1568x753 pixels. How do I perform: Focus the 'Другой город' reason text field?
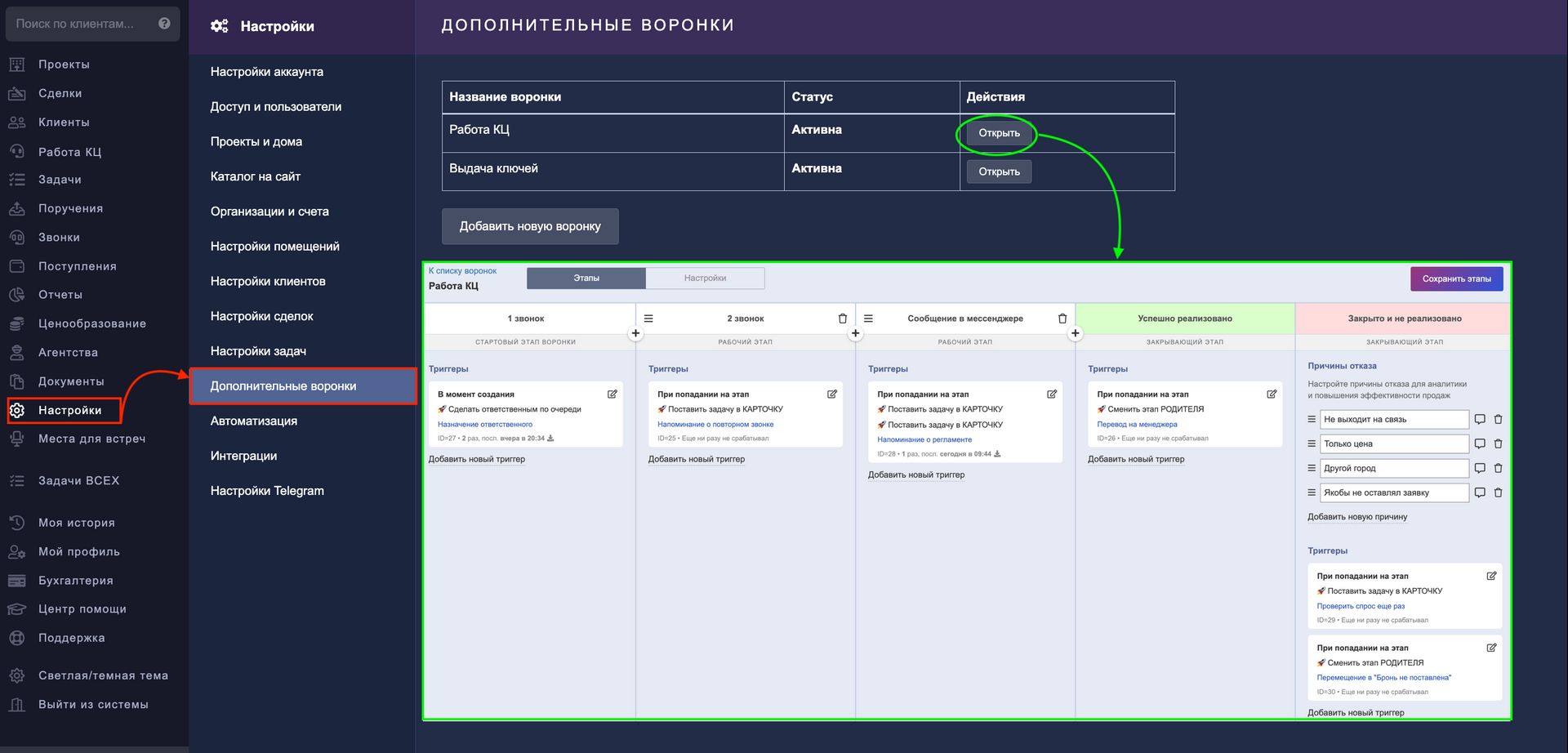click(x=1394, y=469)
